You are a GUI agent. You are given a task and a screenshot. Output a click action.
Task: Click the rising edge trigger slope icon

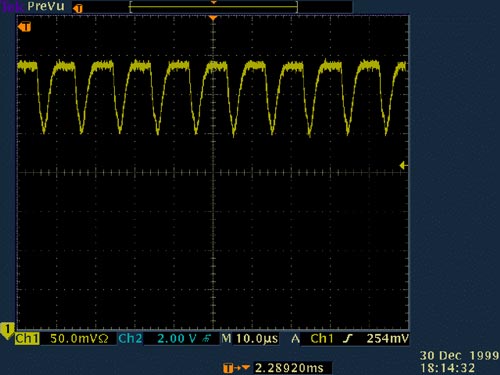click(x=348, y=339)
